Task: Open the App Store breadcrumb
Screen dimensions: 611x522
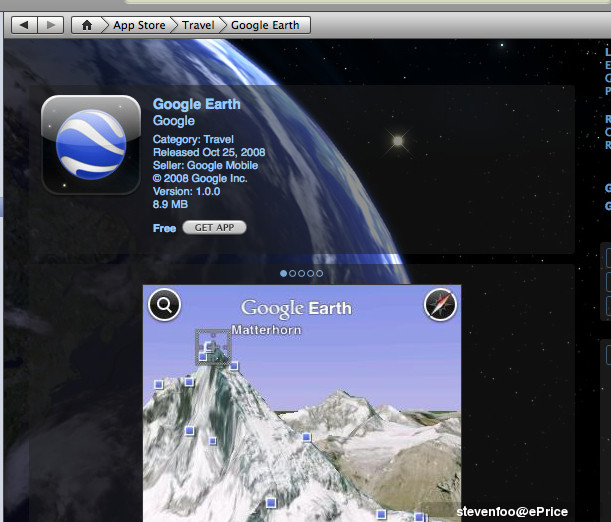Action: click(x=139, y=25)
